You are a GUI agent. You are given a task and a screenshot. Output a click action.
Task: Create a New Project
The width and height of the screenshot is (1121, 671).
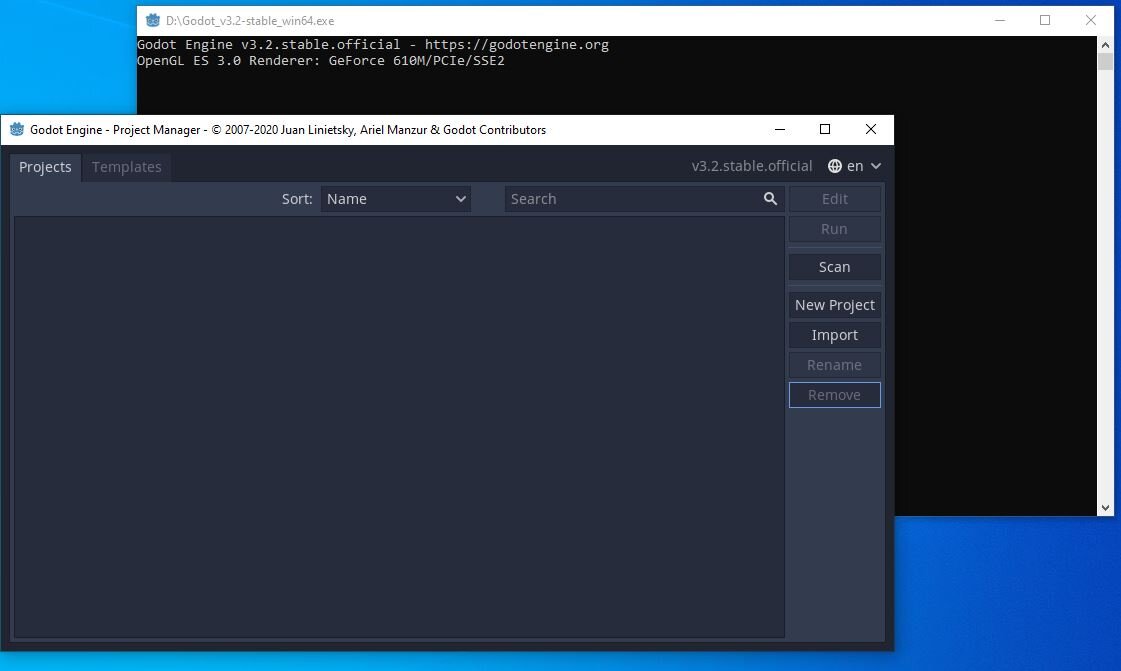point(834,304)
